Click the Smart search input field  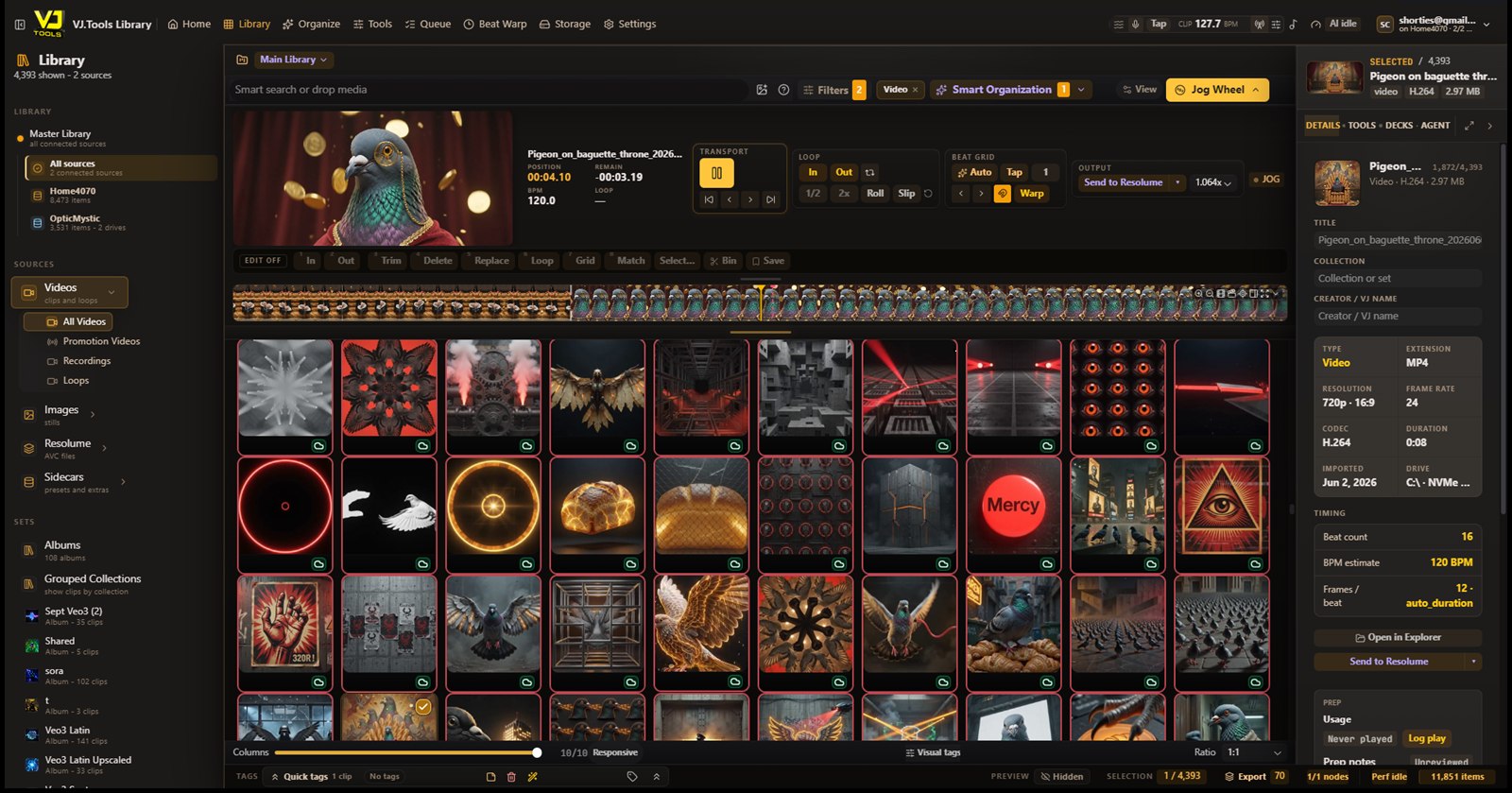(x=487, y=90)
